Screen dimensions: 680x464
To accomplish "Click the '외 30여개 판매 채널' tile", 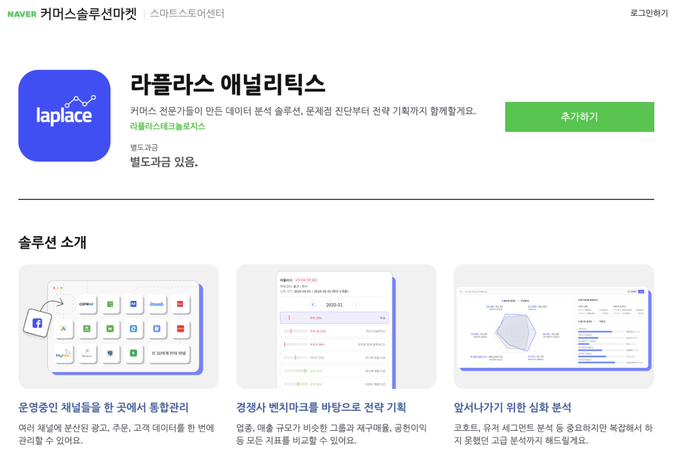I will point(169,353).
